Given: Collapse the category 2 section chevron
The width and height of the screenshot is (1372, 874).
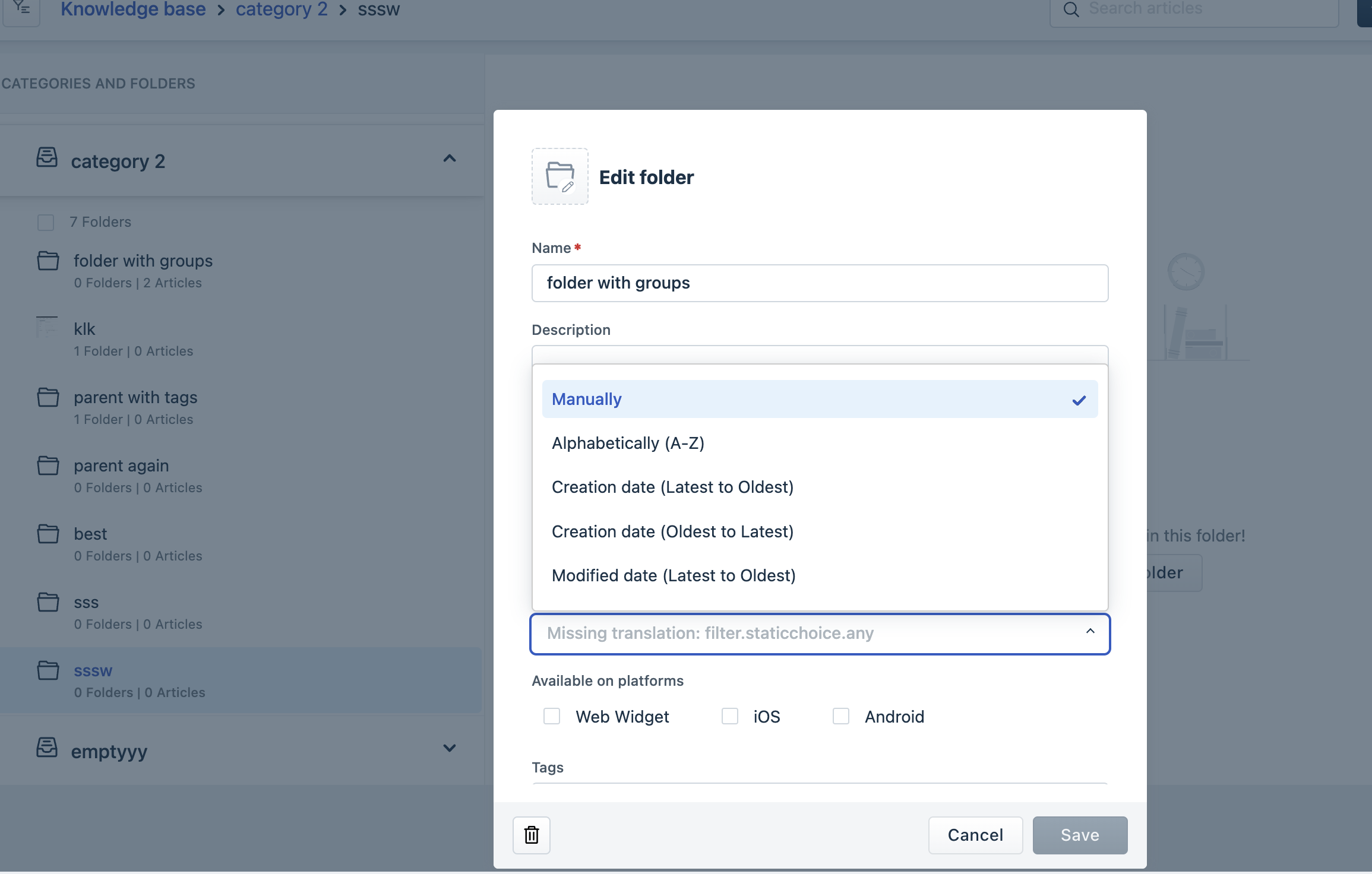Looking at the screenshot, I should pyautogui.click(x=450, y=159).
